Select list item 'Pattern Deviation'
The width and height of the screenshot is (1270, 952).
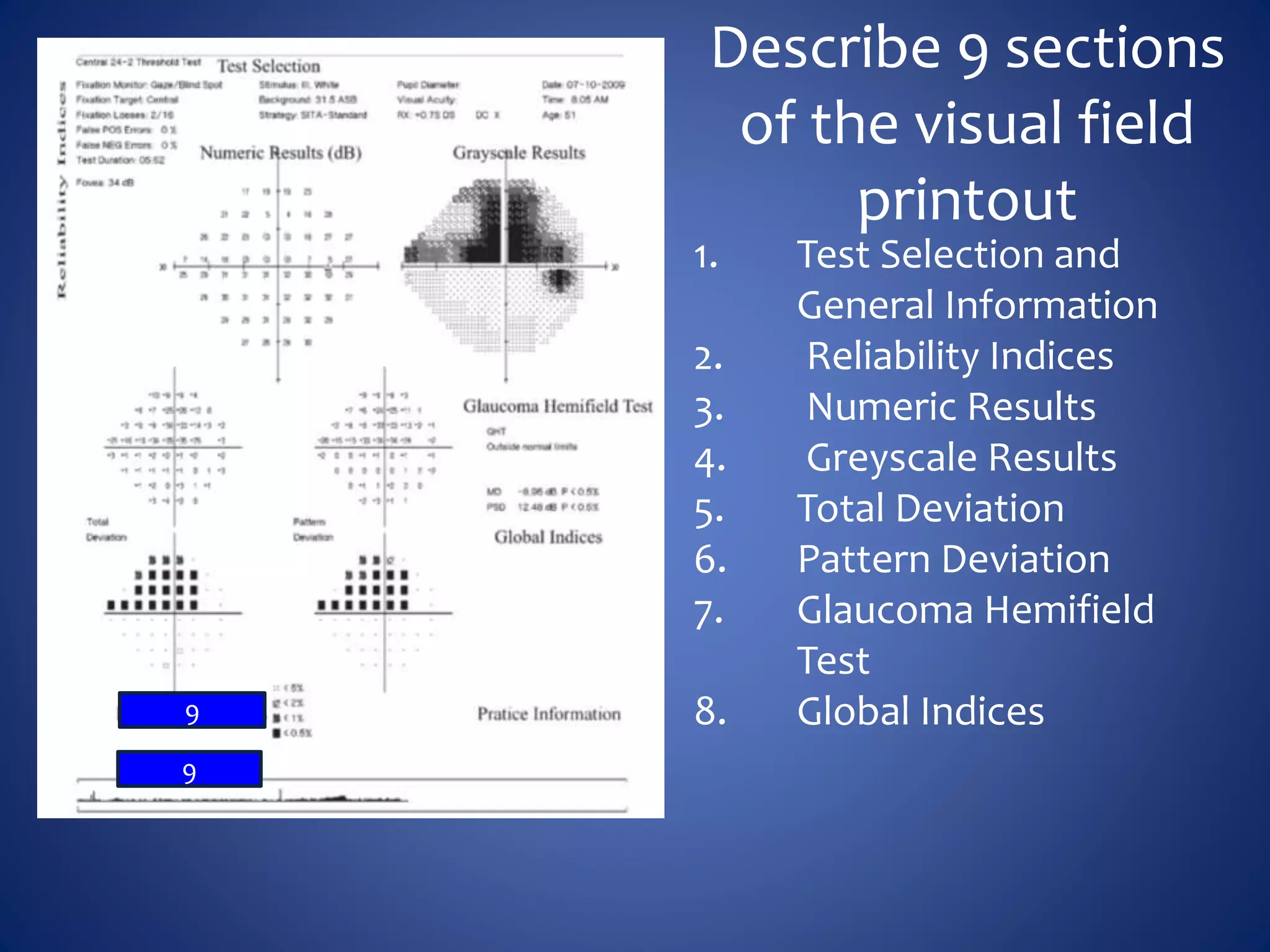[954, 560]
